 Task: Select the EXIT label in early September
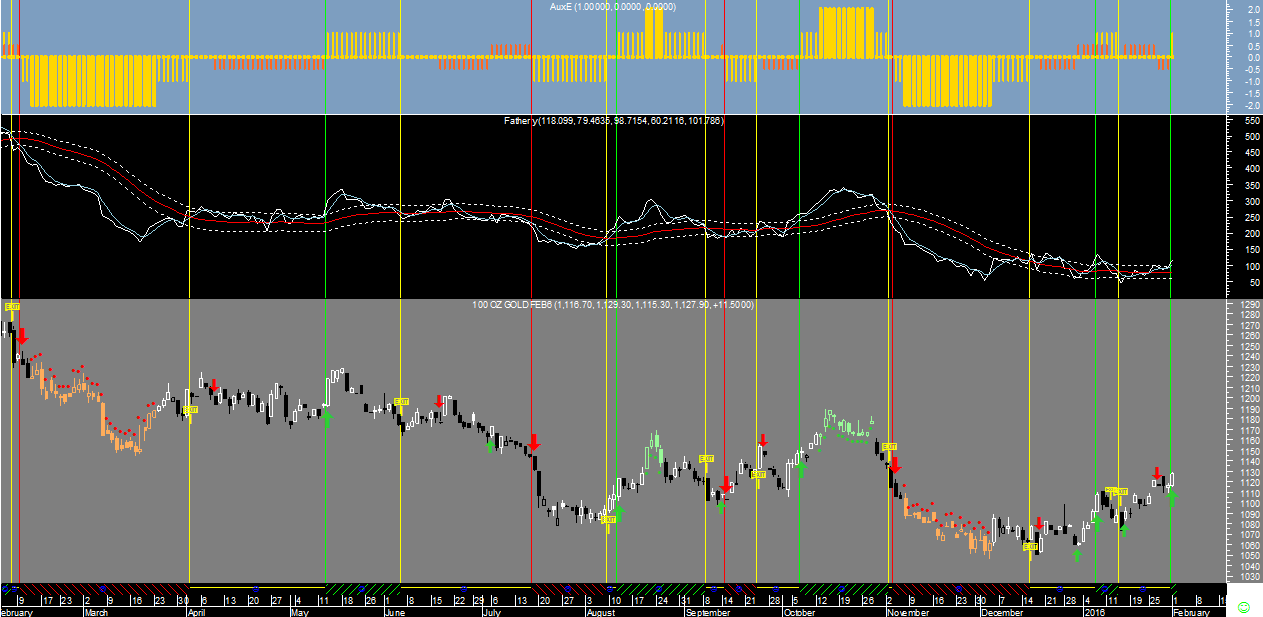tap(706, 459)
